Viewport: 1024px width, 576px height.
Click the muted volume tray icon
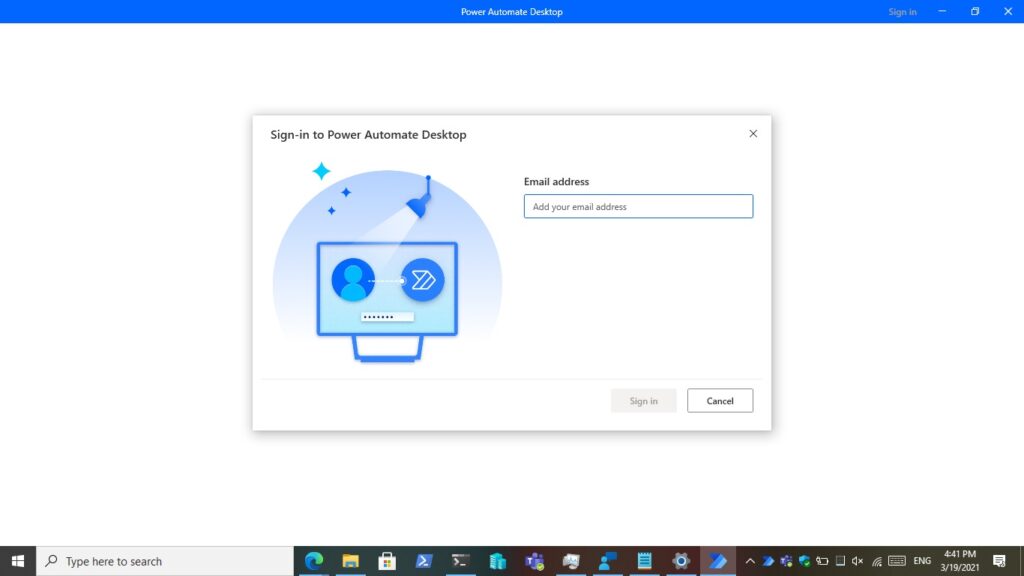[857, 561]
